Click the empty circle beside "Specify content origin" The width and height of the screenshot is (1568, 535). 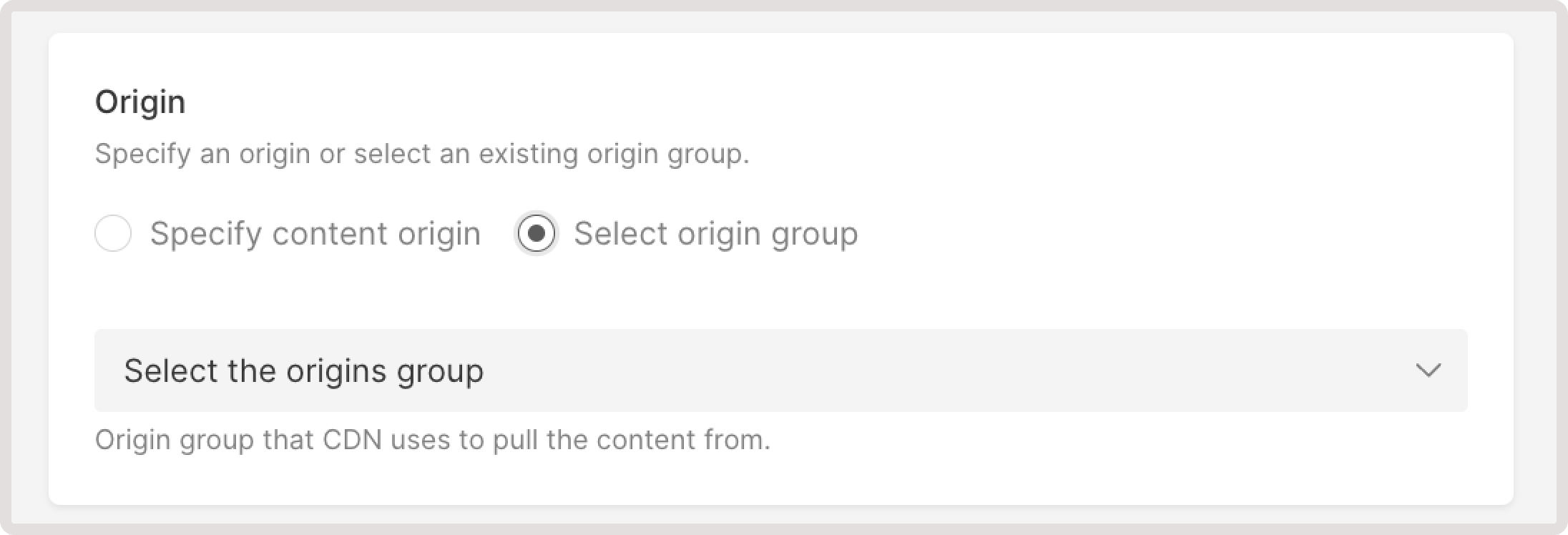113,233
